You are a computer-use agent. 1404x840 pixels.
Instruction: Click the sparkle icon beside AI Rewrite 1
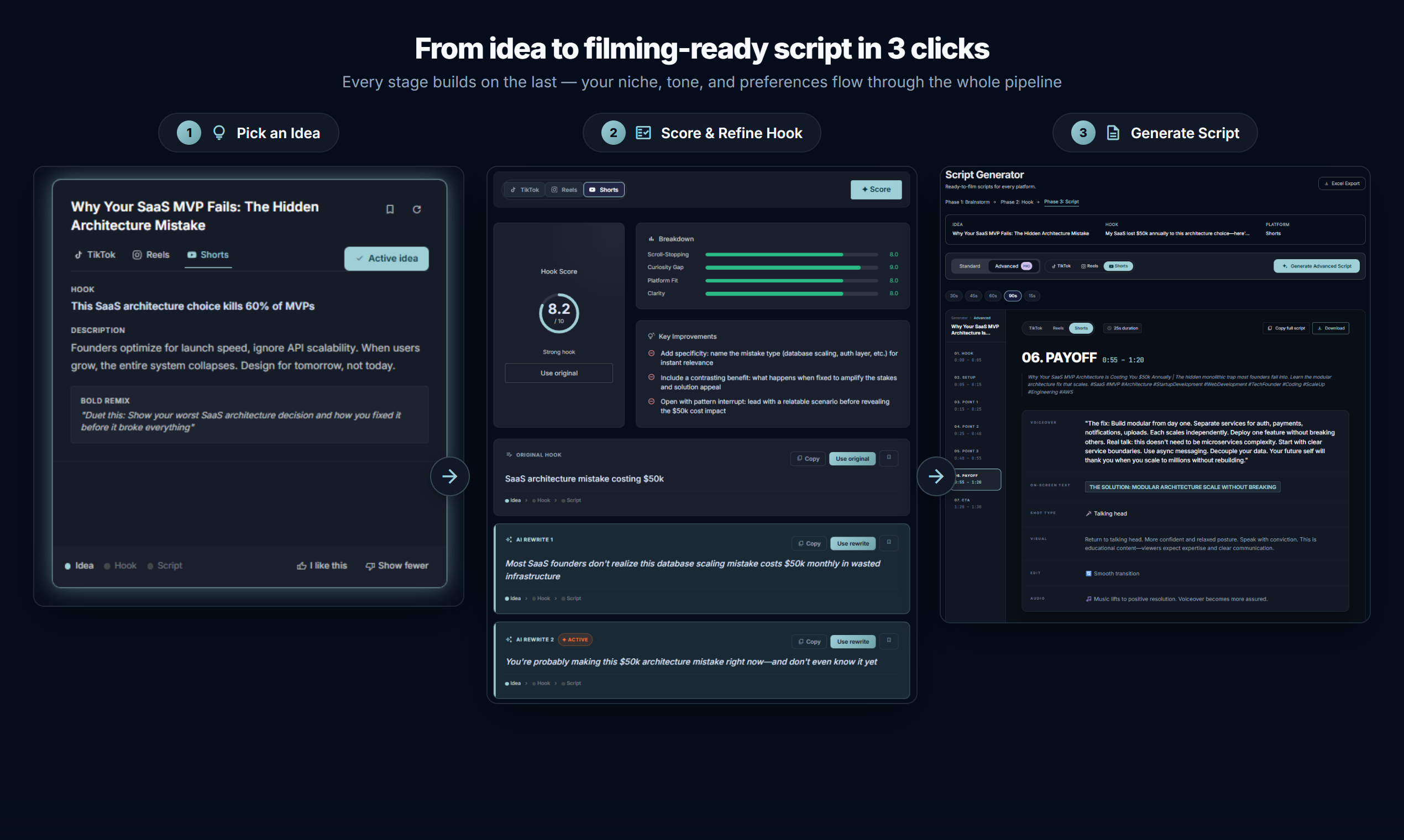point(509,539)
